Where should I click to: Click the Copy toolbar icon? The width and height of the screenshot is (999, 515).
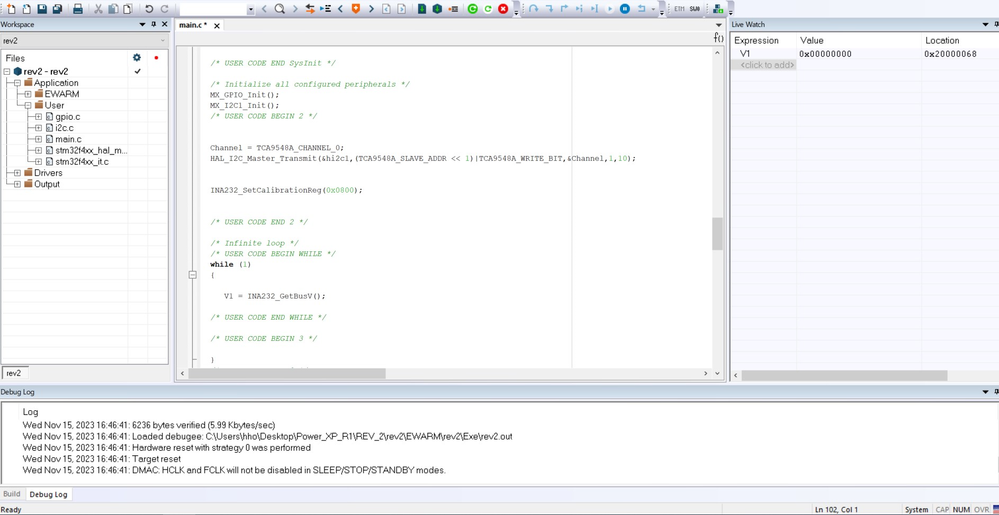(x=113, y=9)
